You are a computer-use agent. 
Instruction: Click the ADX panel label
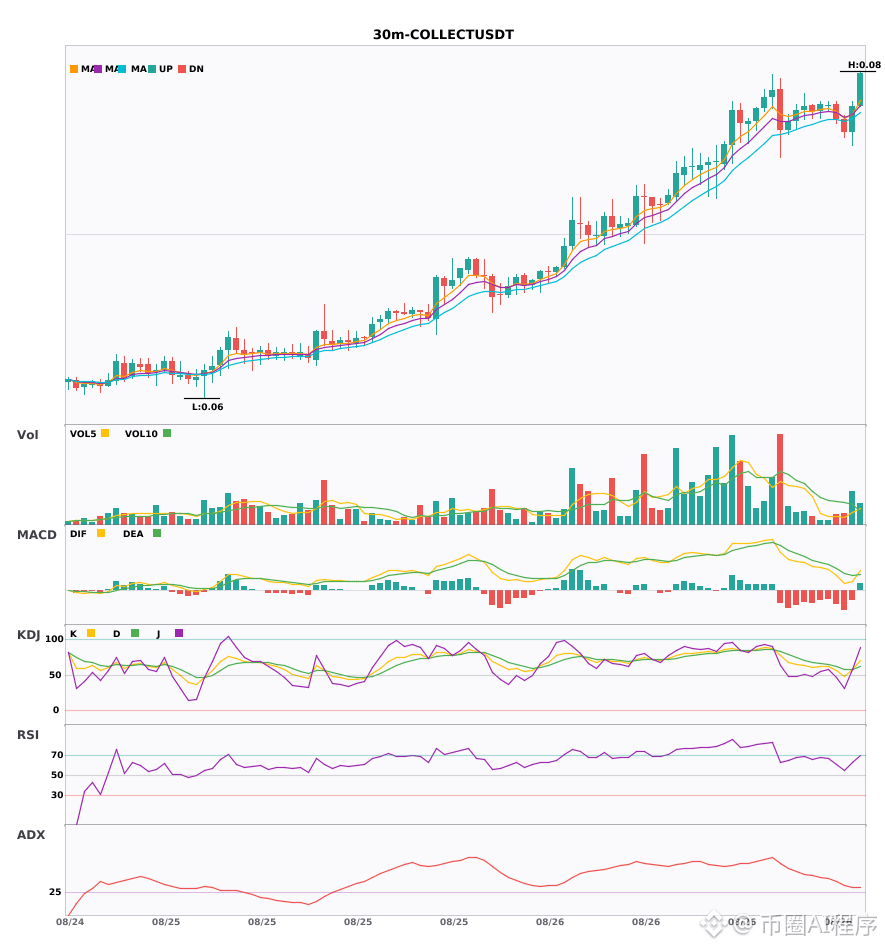click(31, 835)
